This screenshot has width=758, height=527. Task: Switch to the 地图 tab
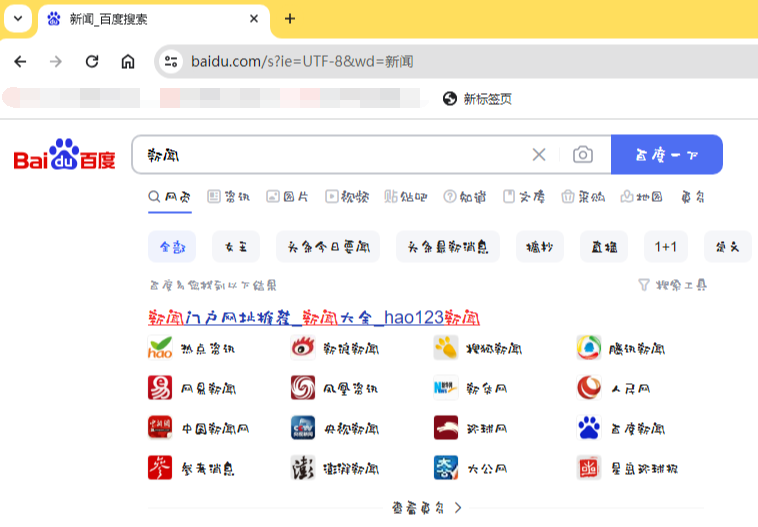pyautogui.click(x=642, y=197)
